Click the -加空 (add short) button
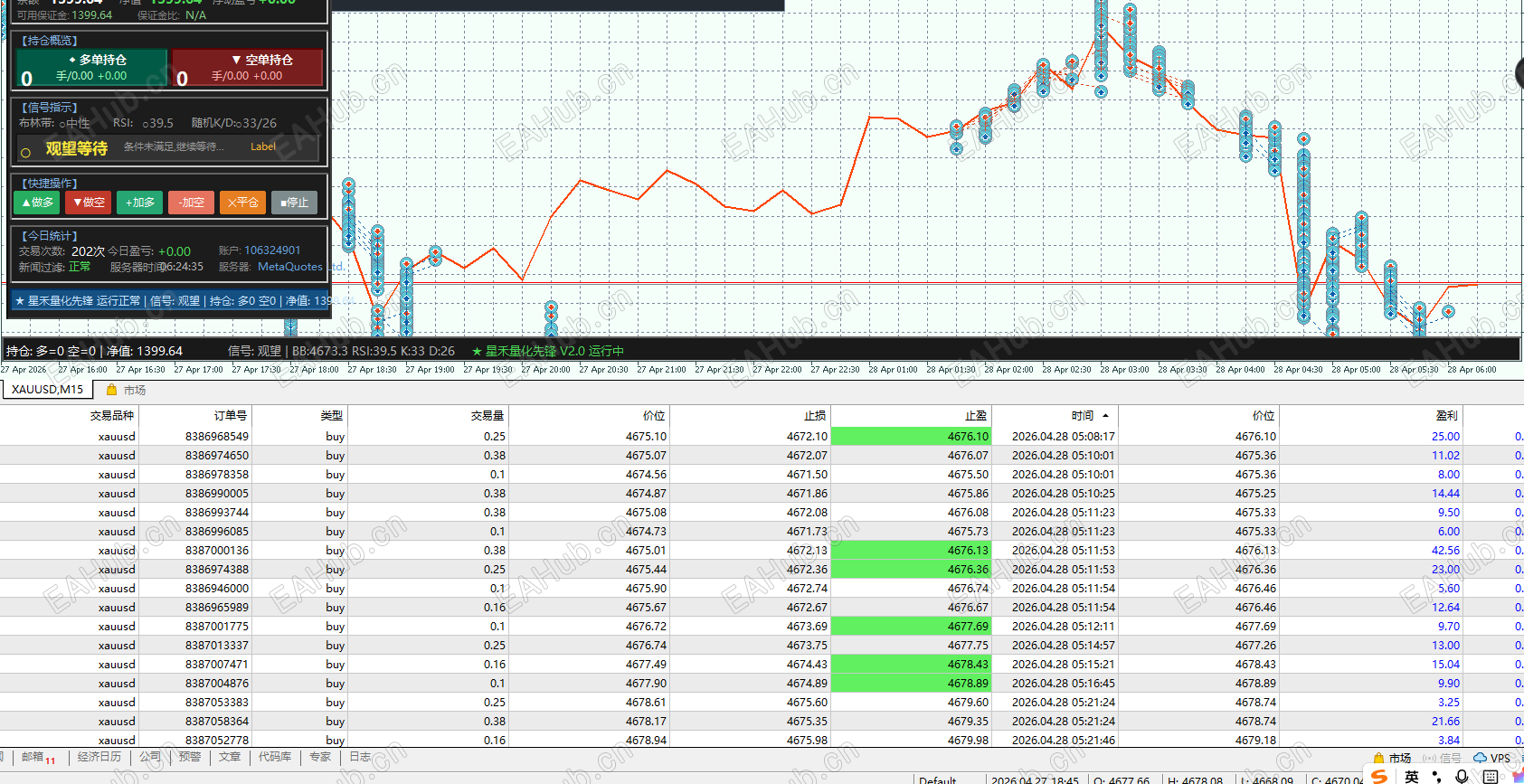Screen dimensions: 1524x784 (192, 203)
